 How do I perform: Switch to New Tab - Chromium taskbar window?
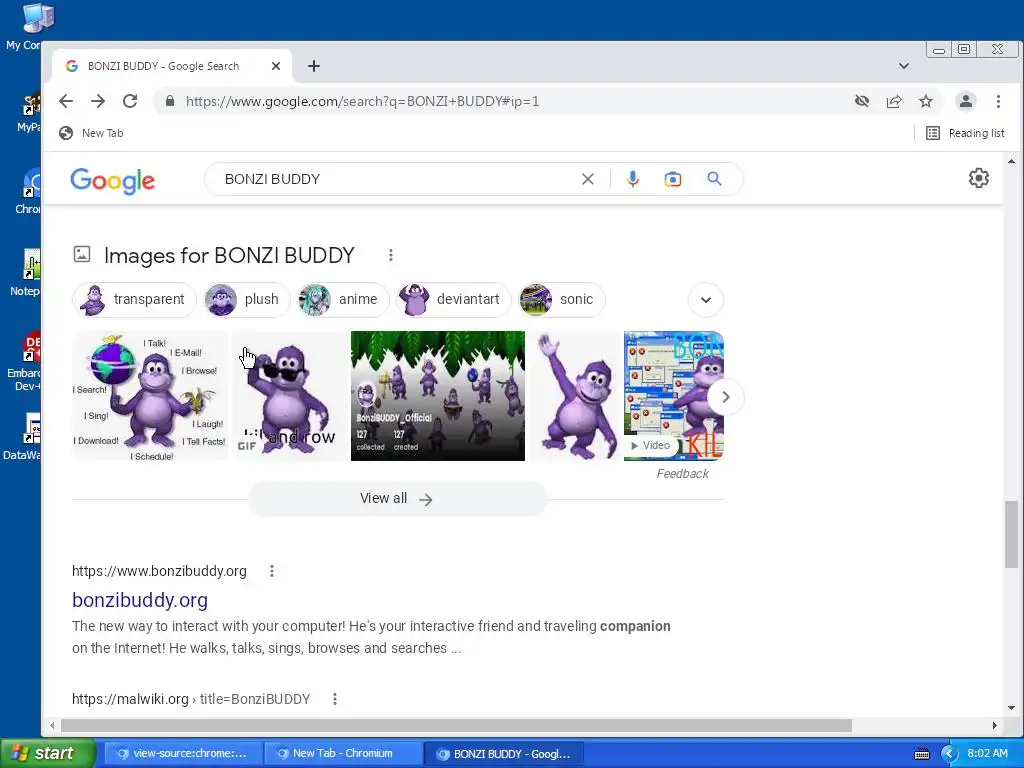[343, 754]
